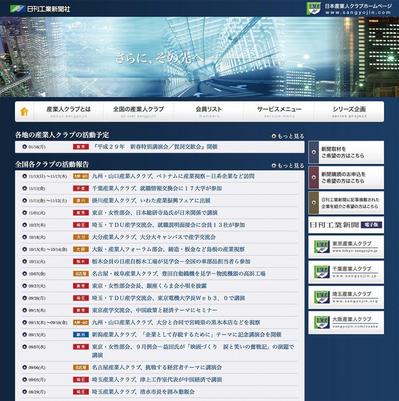399x401 pixels.
Task: Open the 会員リスト menu item
Action: point(209,112)
